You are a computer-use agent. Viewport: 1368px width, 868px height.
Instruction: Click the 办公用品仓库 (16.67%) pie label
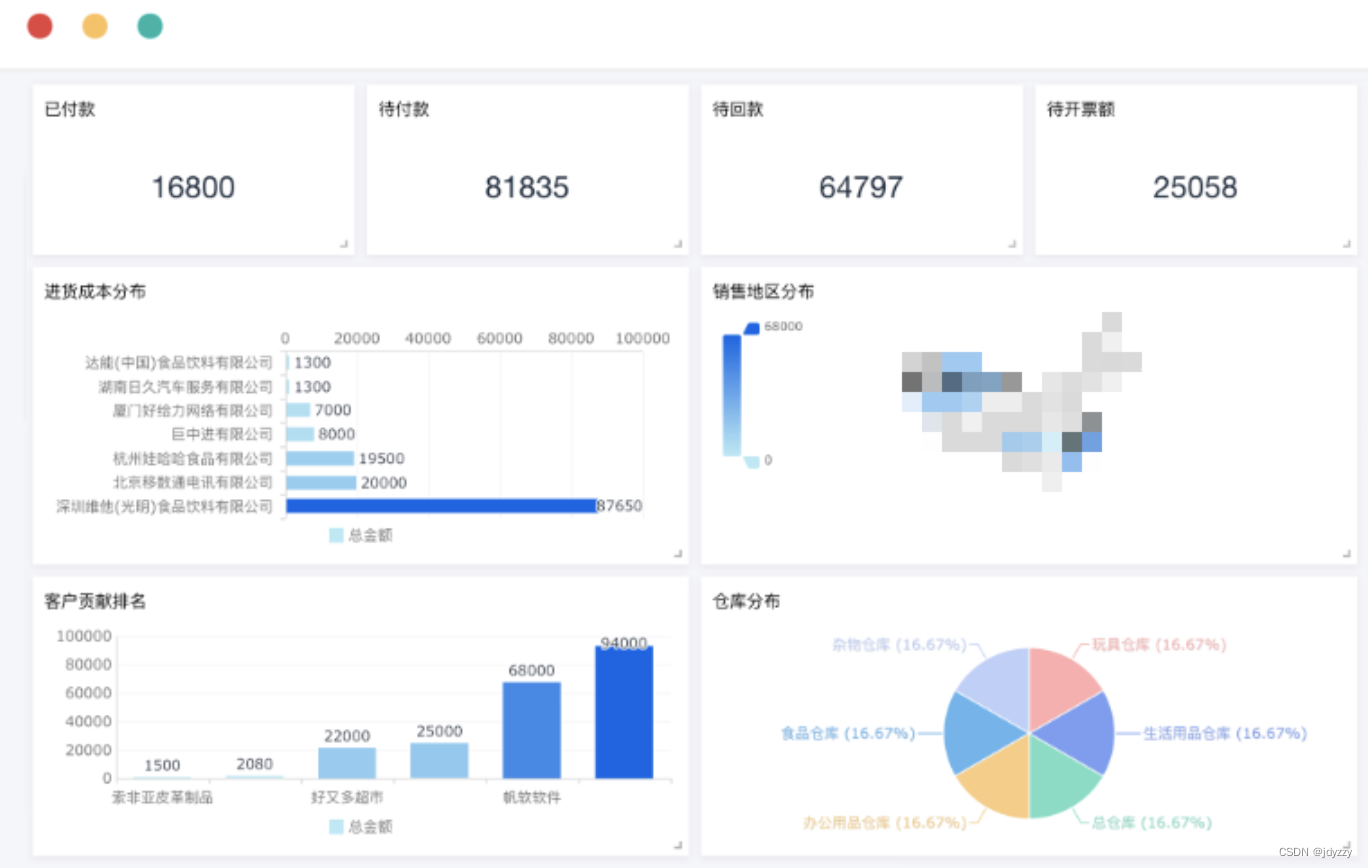point(885,823)
